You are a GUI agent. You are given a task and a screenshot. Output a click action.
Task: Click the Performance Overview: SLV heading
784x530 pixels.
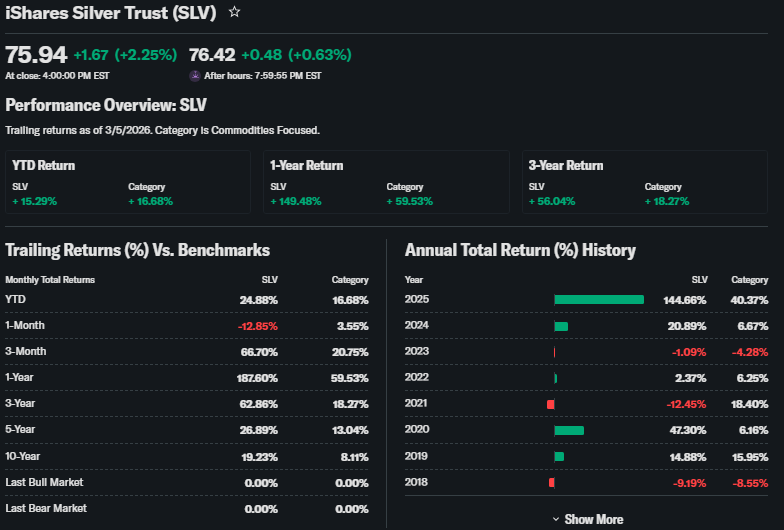click(105, 105)
